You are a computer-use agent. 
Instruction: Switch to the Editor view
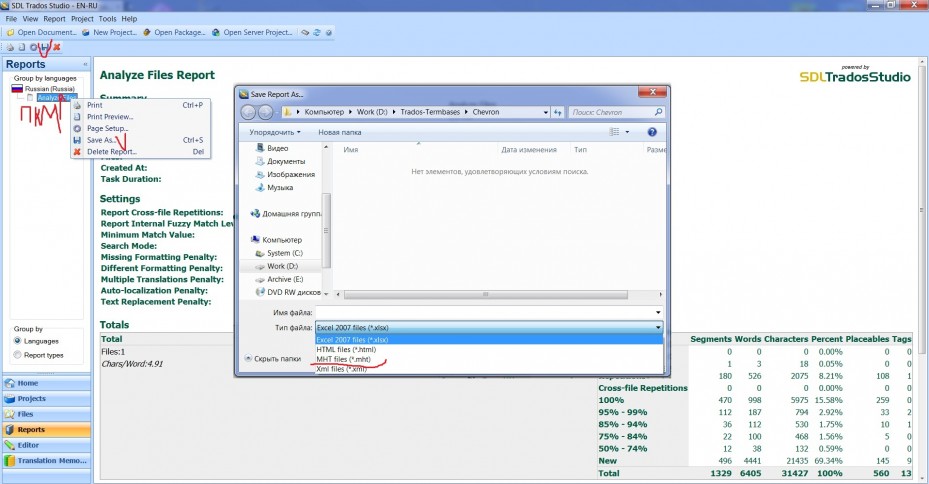[x=46, y=445]
